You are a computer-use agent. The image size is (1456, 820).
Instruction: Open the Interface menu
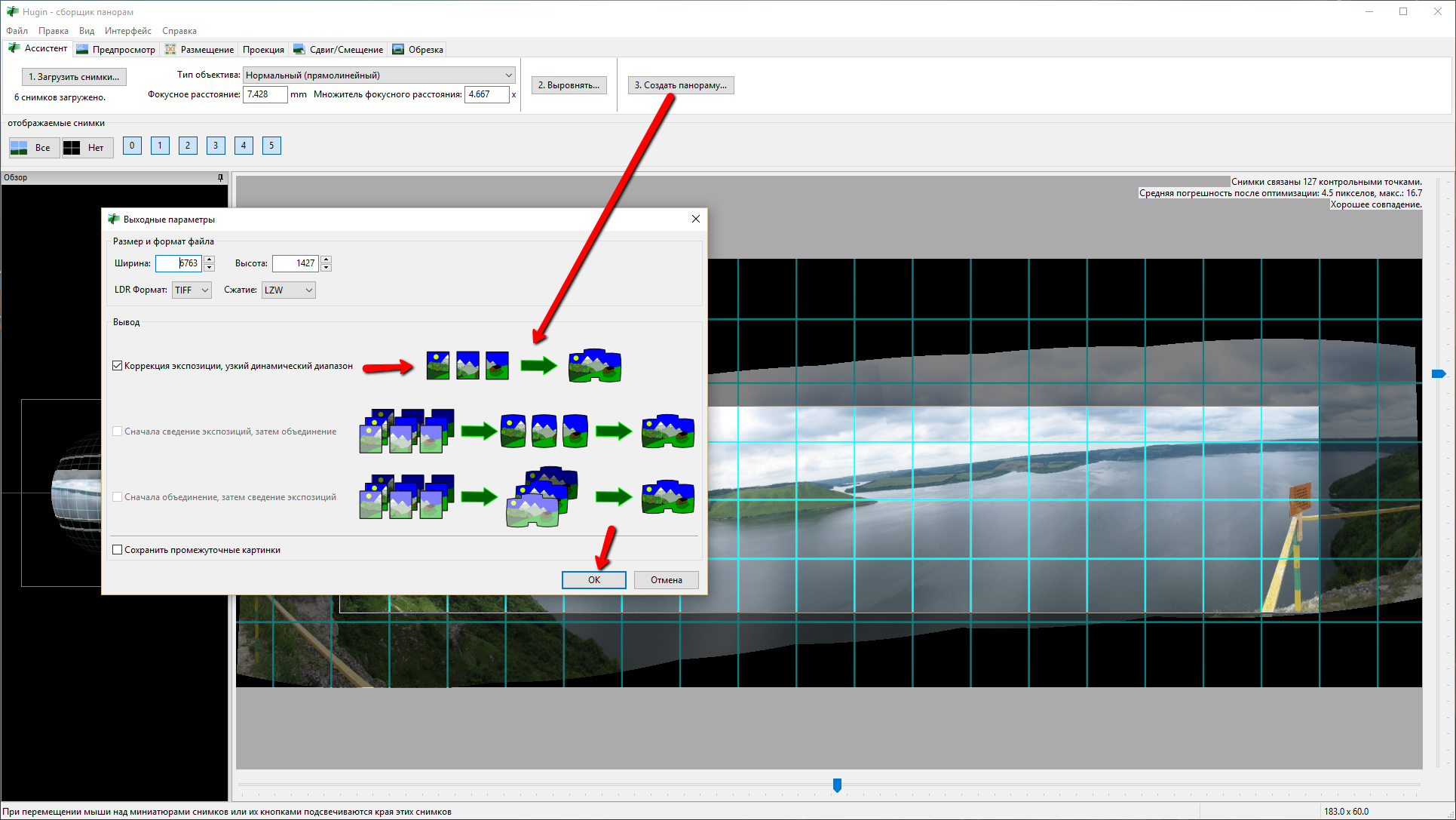pos(127,31)
